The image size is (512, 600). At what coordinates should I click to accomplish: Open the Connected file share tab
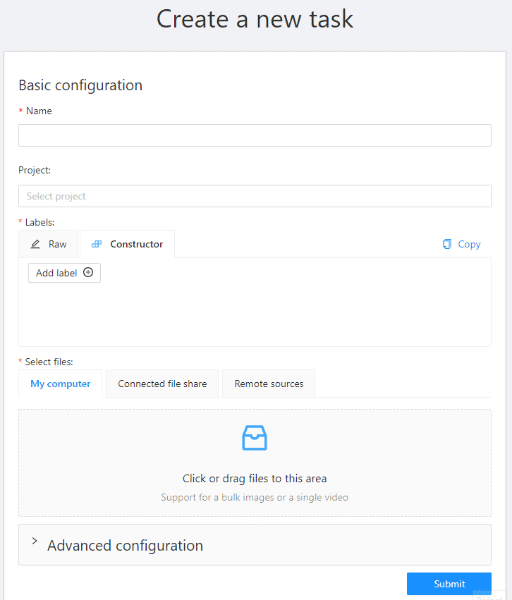pos(162,384)
